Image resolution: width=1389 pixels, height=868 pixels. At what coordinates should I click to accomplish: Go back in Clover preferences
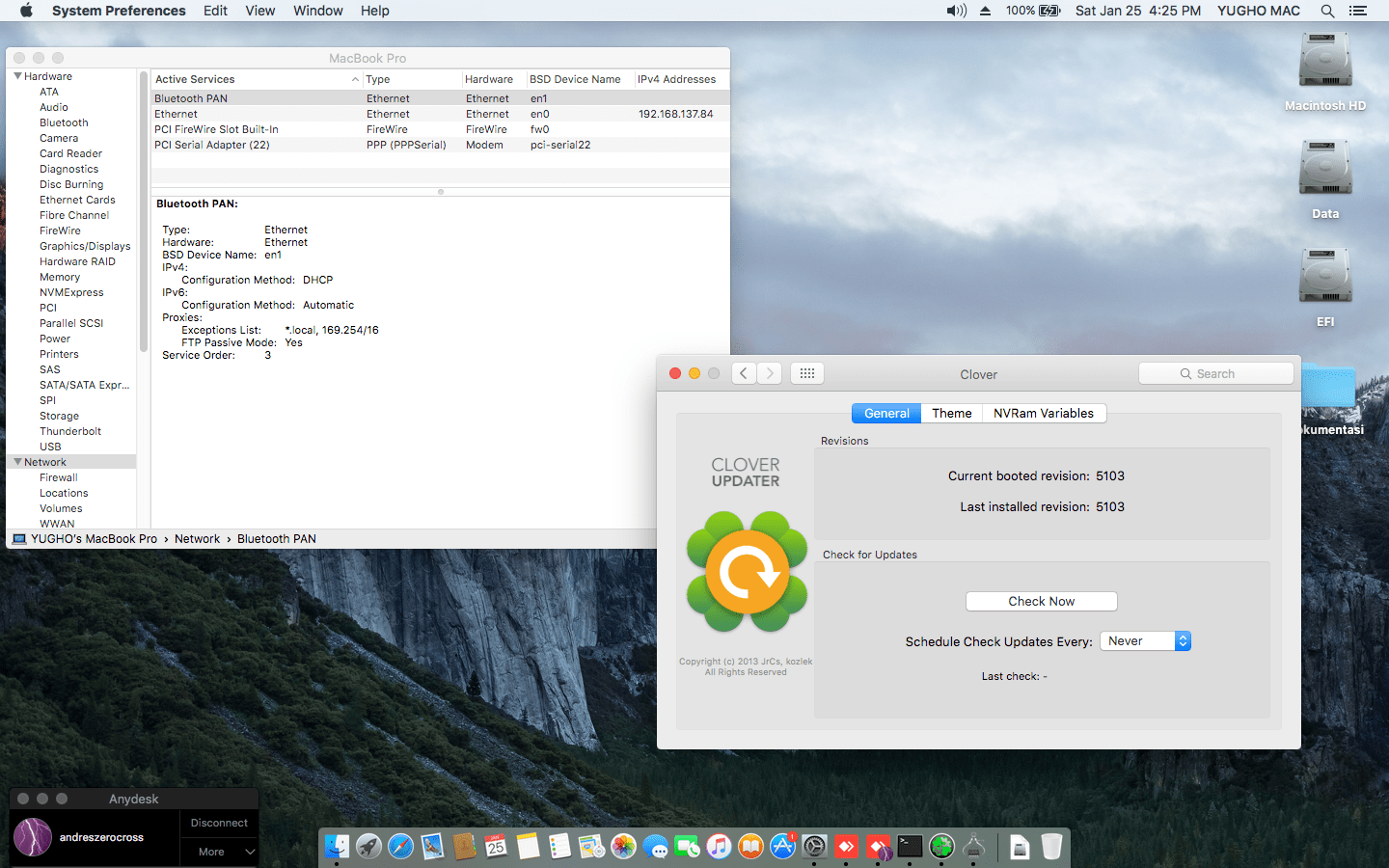click(744, 373)
